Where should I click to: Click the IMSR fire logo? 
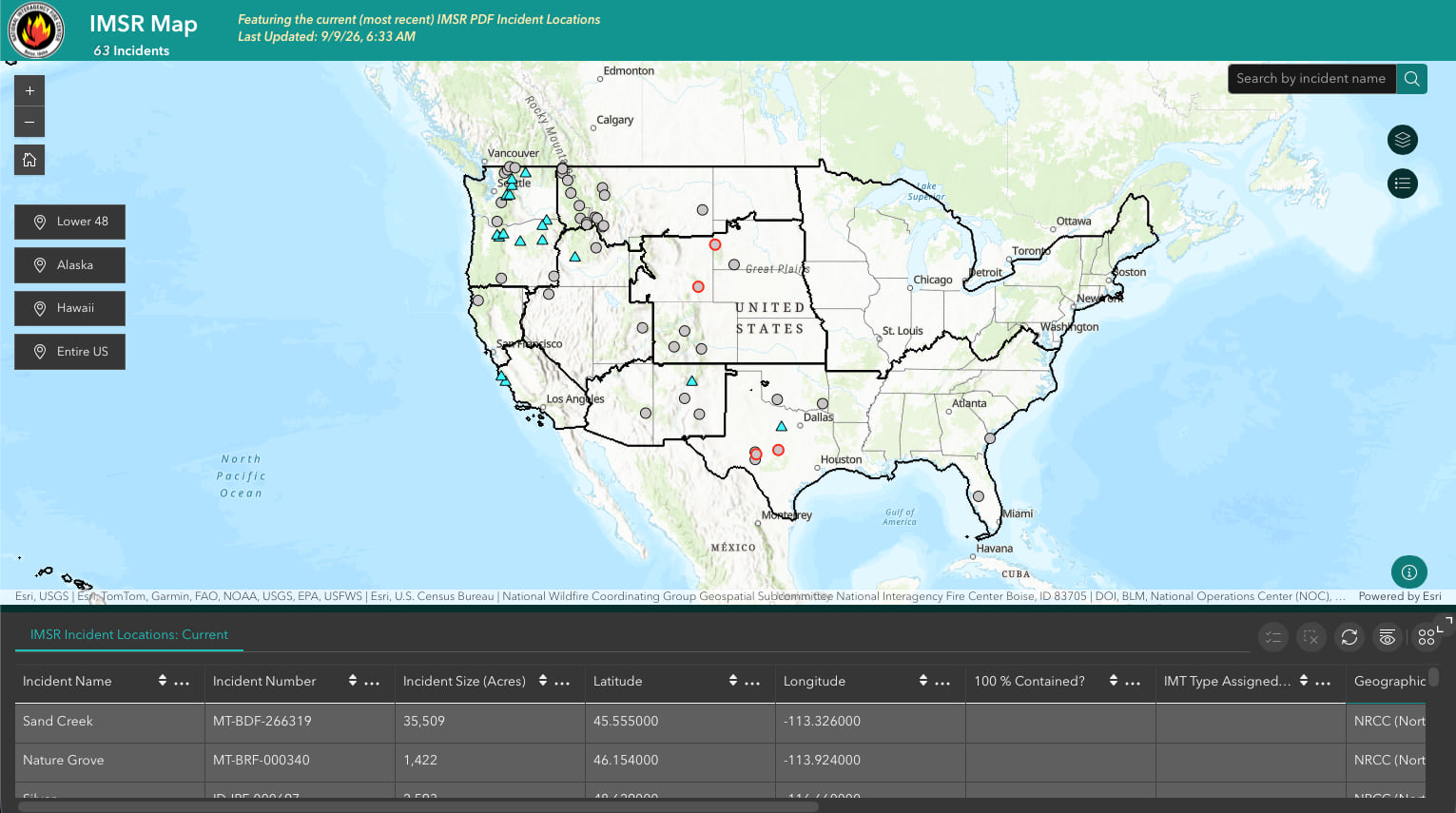click(37, 30)
